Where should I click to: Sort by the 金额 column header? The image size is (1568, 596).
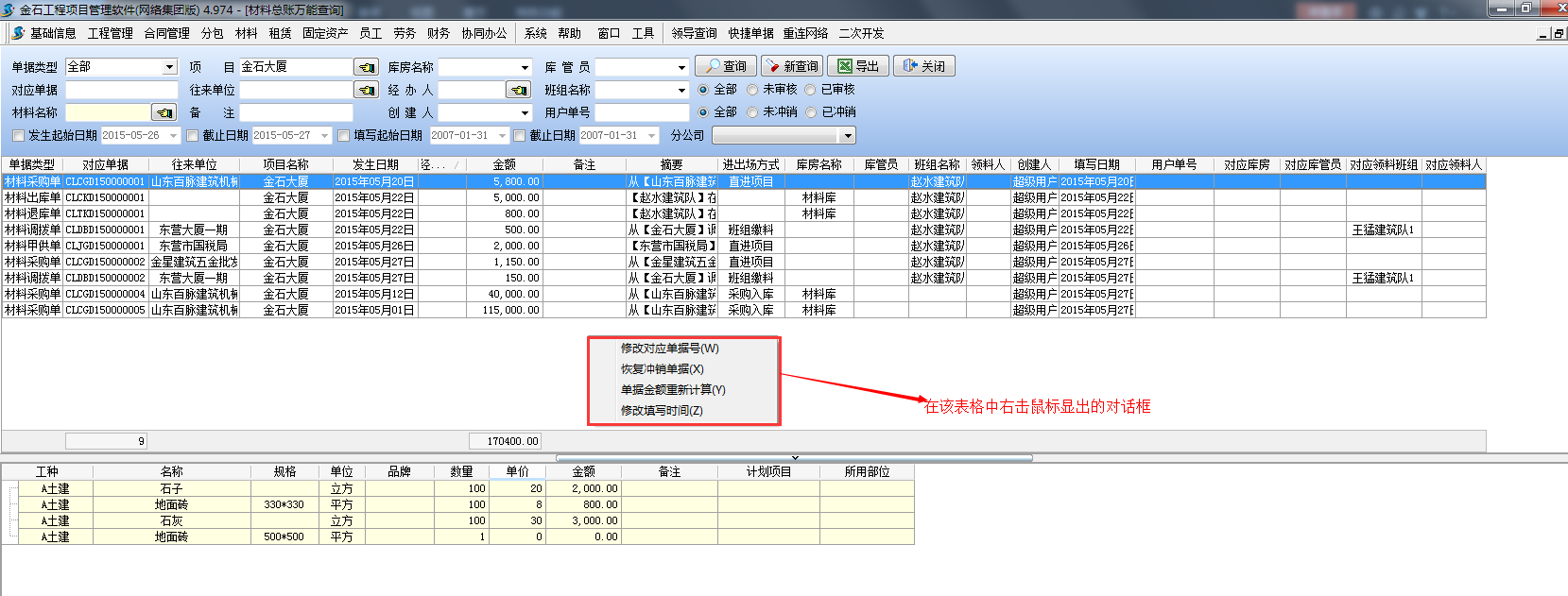coord(505,164)
